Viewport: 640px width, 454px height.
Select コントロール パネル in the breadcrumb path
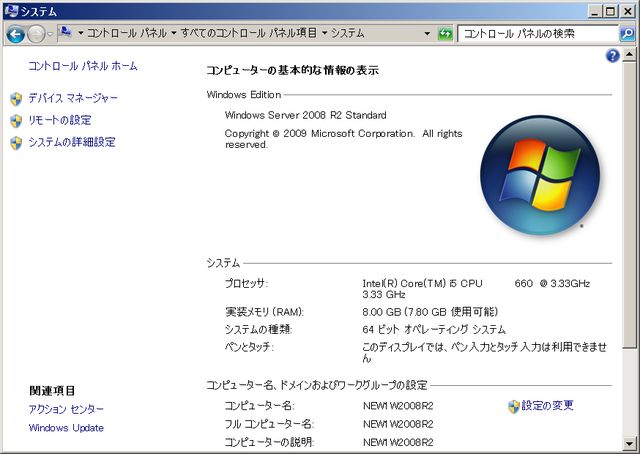[x=126, y=33]
